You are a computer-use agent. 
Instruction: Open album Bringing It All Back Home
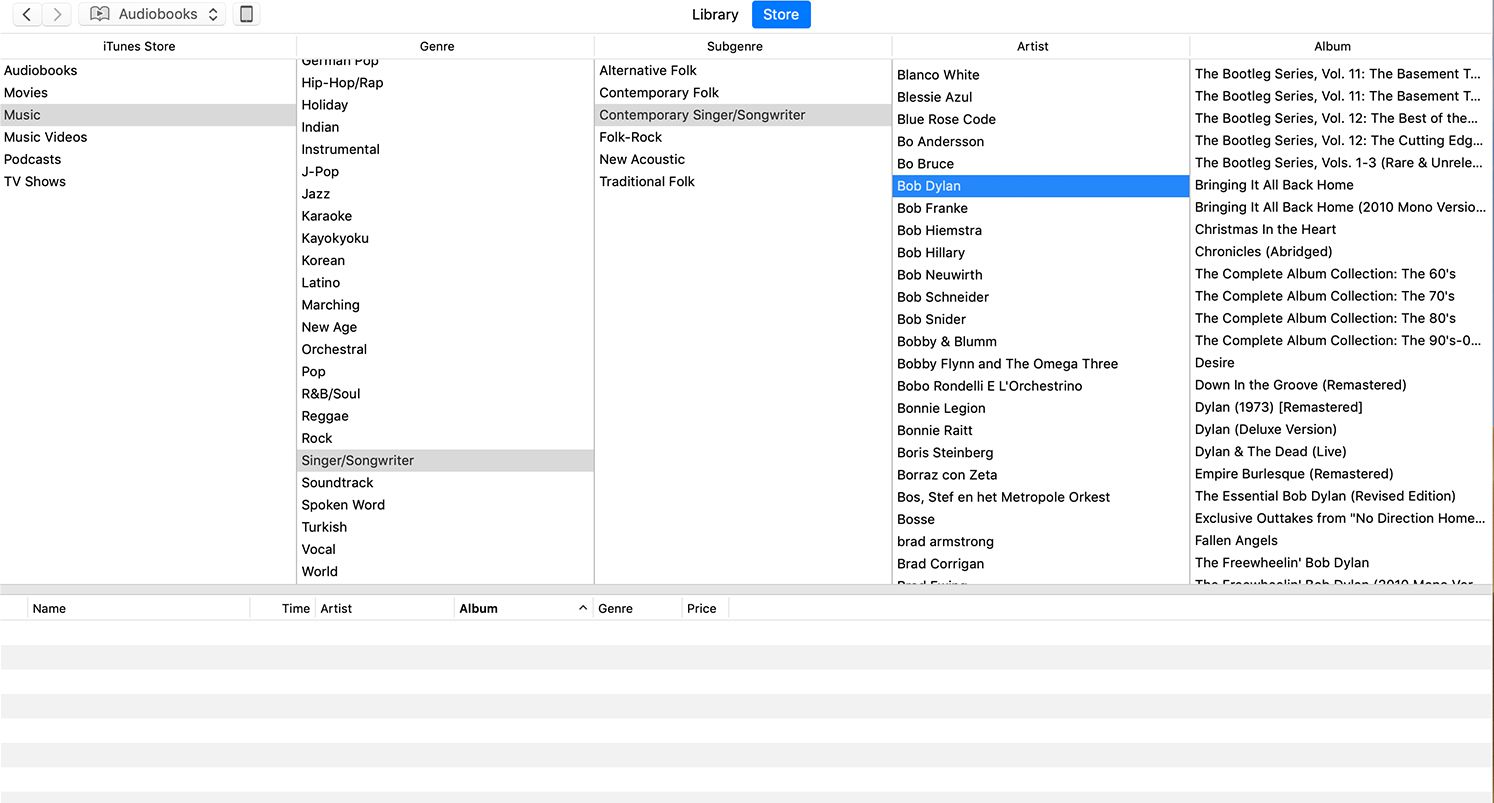click(1339, 185)
